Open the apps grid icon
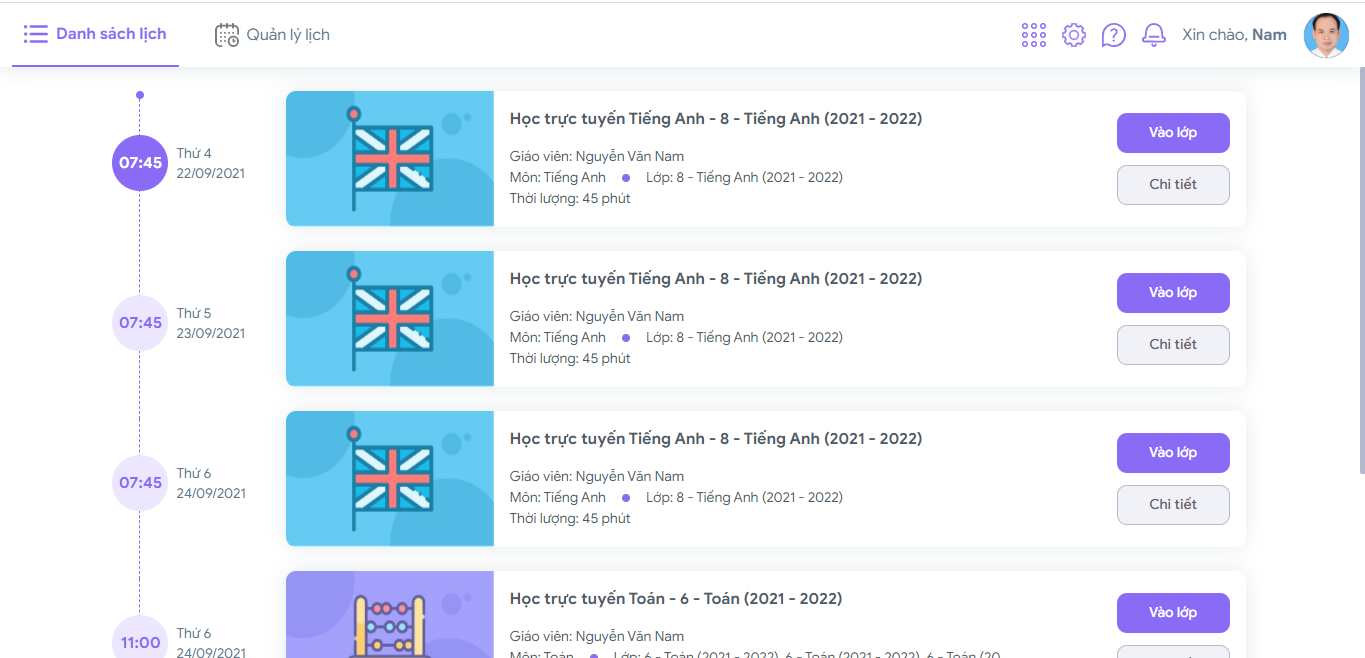 1034,35
